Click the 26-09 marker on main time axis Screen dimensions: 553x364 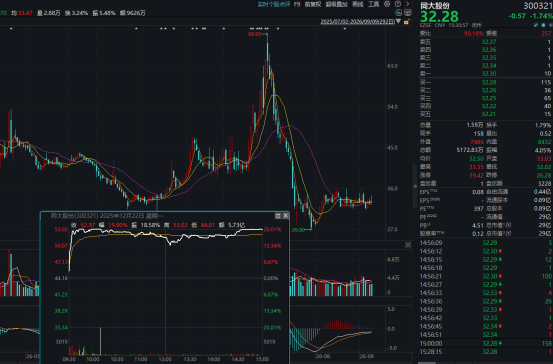point(366,356)
